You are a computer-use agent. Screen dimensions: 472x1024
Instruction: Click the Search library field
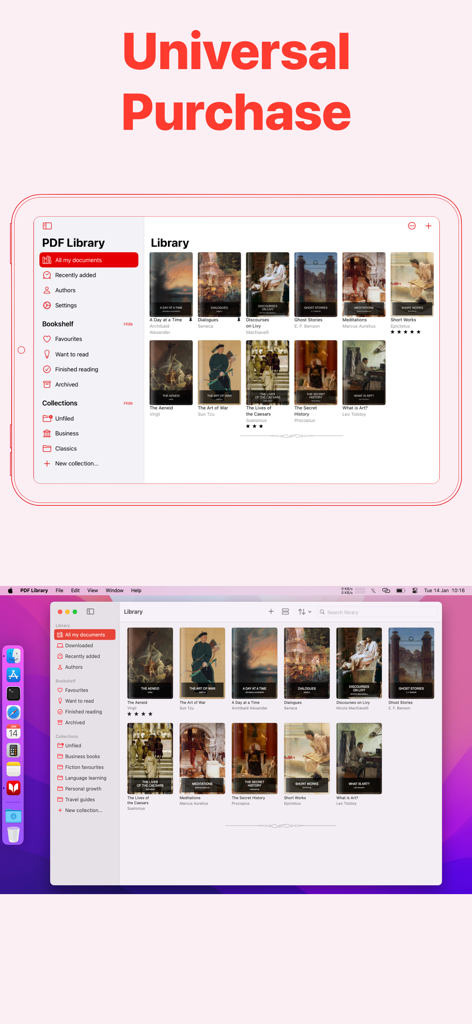click(377, 612)
